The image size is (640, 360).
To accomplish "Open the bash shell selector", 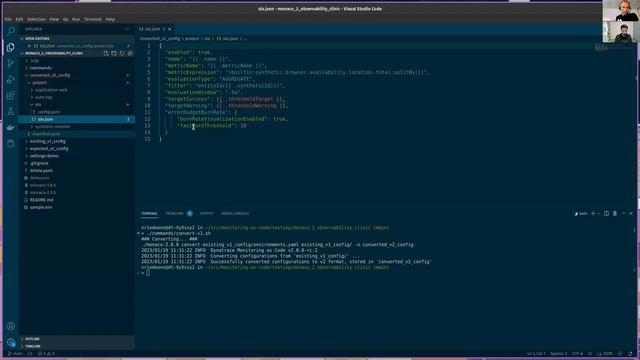I will 581,213.
